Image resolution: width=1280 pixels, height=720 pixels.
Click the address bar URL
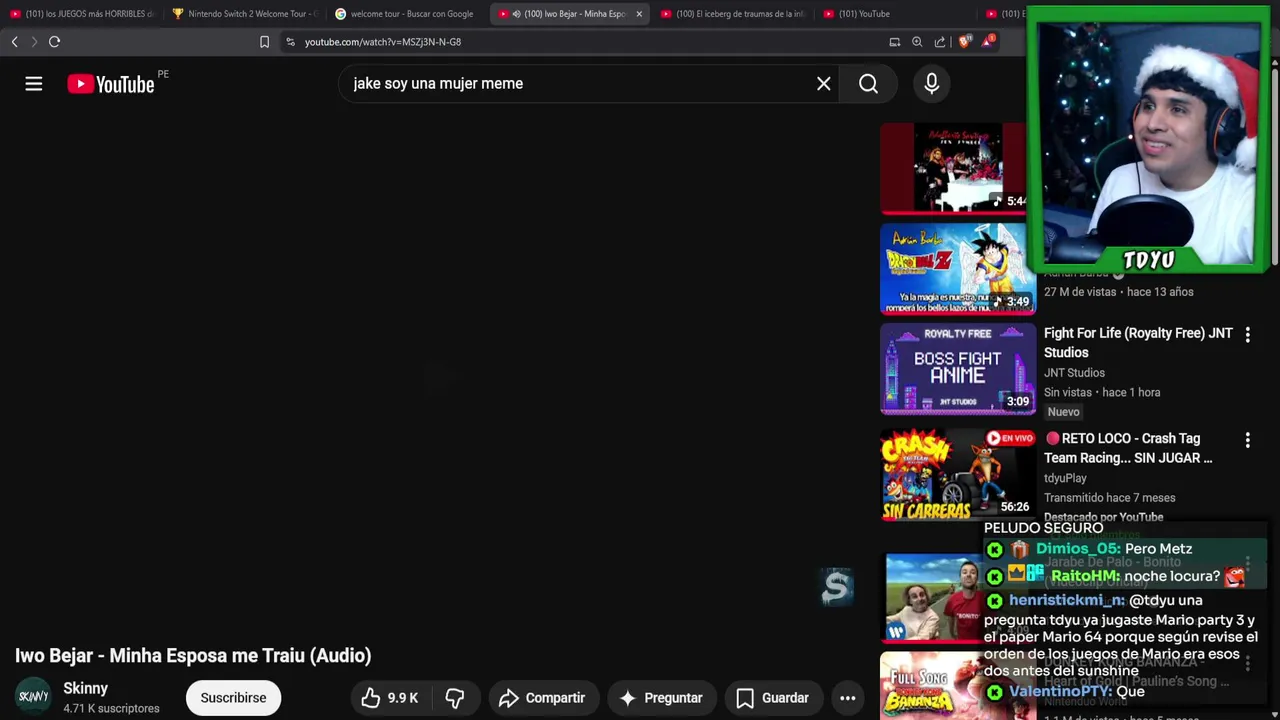[383, 42]
